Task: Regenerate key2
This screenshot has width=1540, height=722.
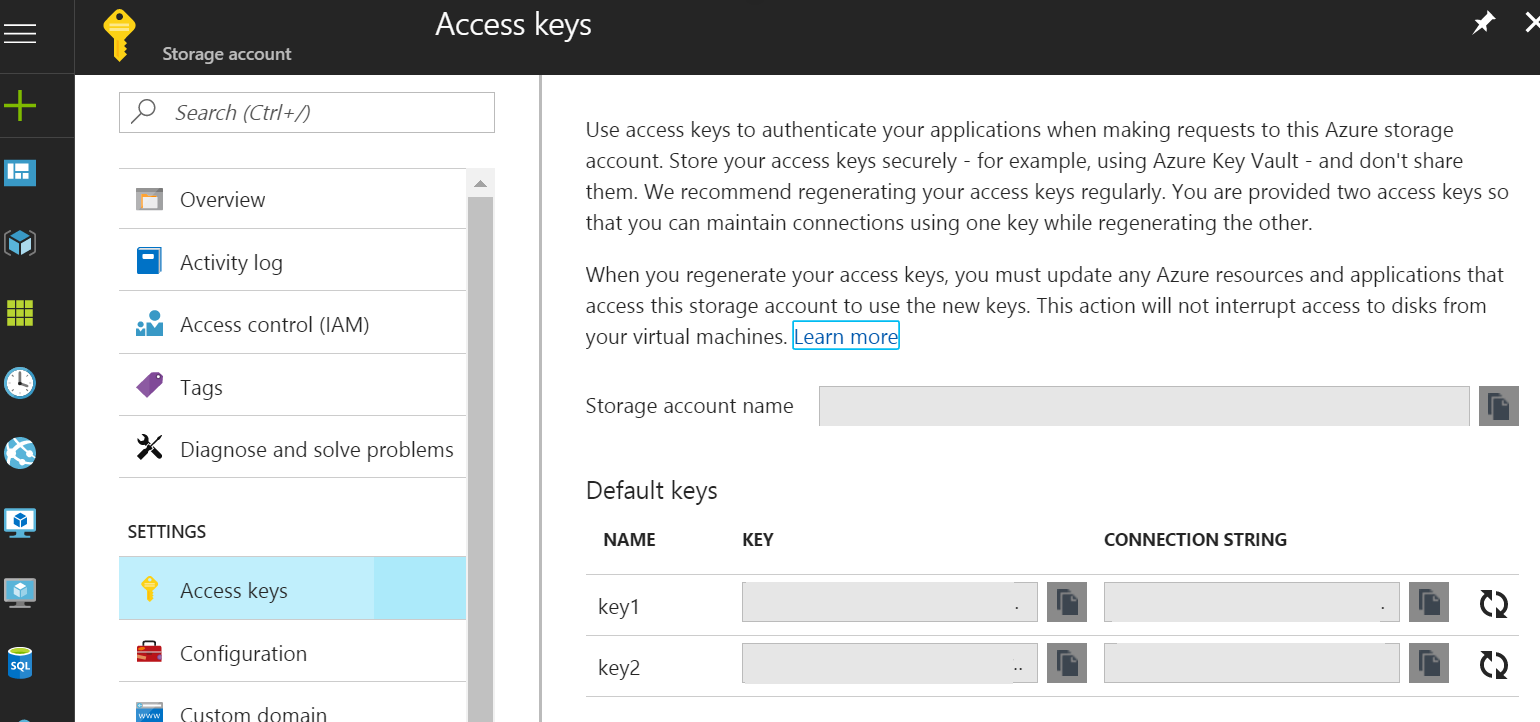Action: (1494, 664)
